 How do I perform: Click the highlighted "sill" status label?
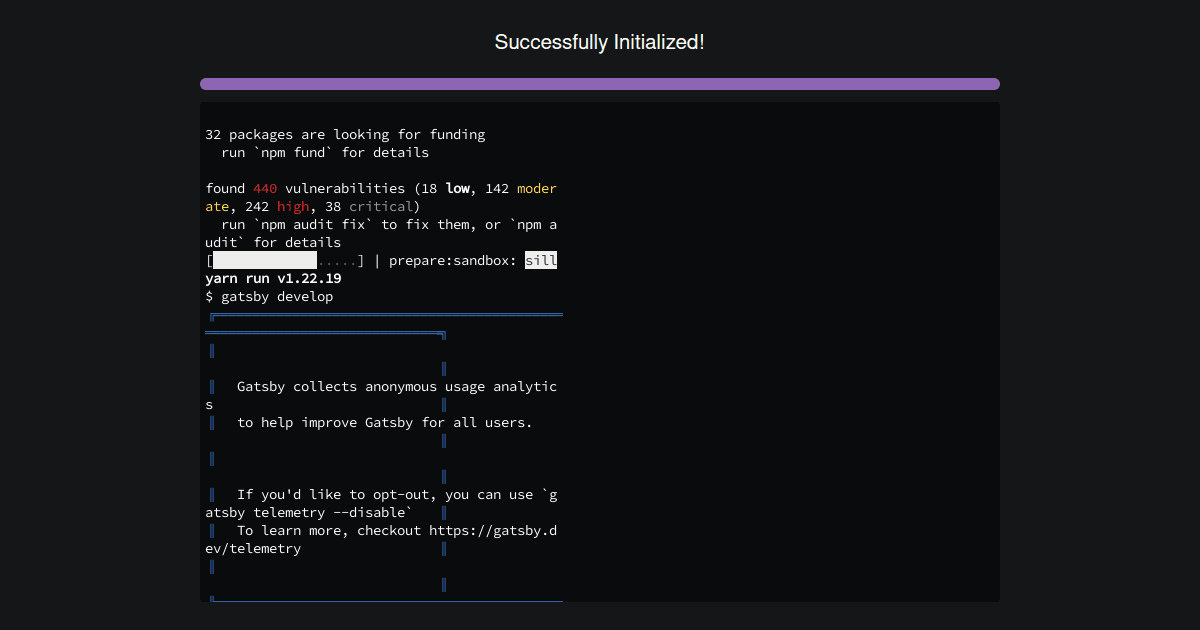543,260
